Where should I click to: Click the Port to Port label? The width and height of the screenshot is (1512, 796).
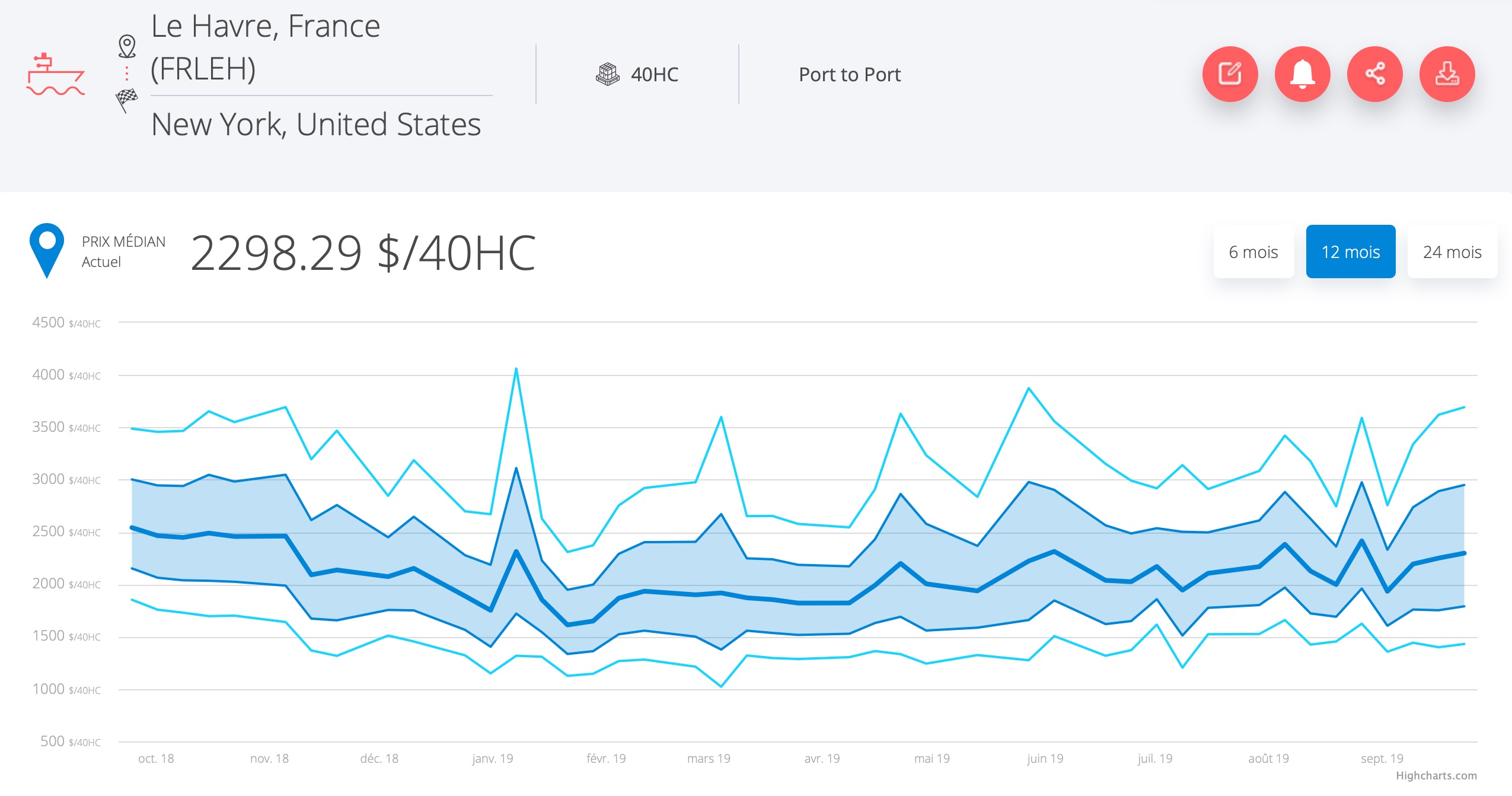850,74
